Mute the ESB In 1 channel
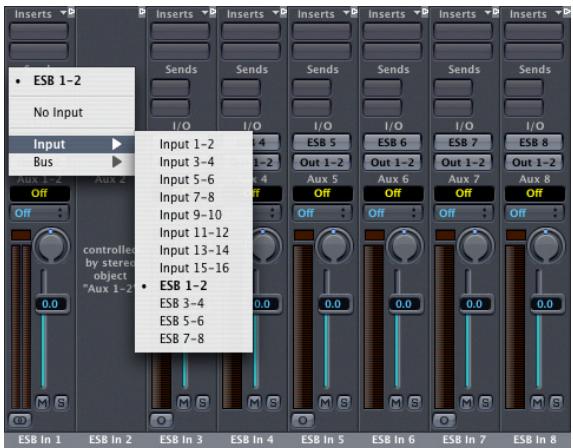The width and height of the screenshot is (573, 448). click(42, 402)
